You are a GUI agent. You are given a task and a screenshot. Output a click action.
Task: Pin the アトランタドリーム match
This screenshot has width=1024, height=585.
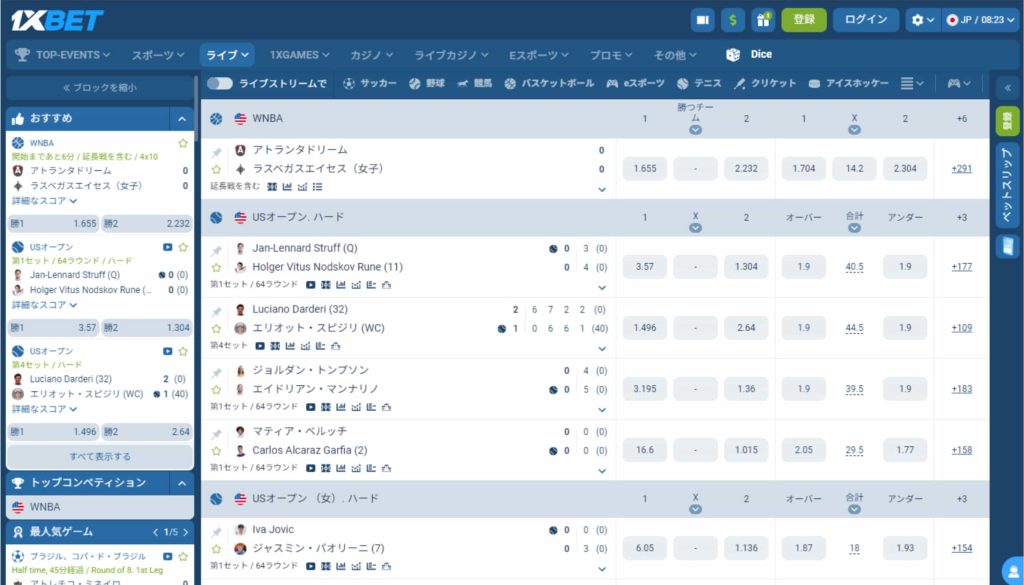point(216,153)
